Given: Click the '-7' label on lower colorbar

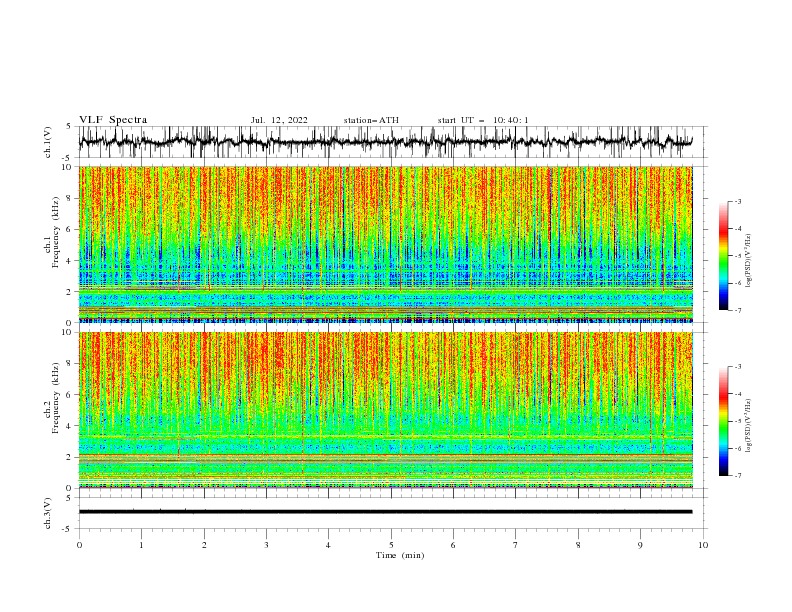Looking at the screenshot, I should point(737,476).
